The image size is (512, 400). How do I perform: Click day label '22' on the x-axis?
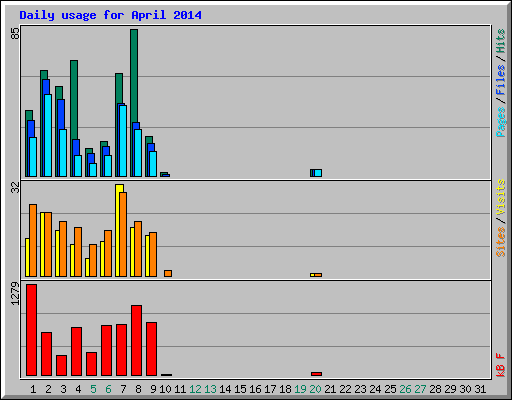[345, 389]
